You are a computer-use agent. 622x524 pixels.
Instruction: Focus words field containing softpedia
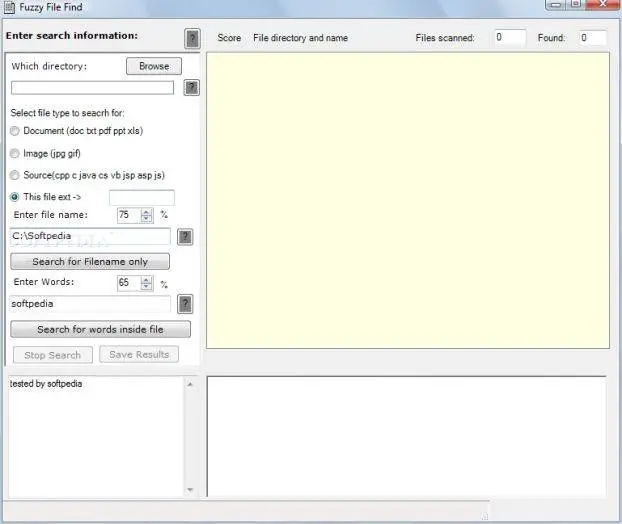point(90,304)
